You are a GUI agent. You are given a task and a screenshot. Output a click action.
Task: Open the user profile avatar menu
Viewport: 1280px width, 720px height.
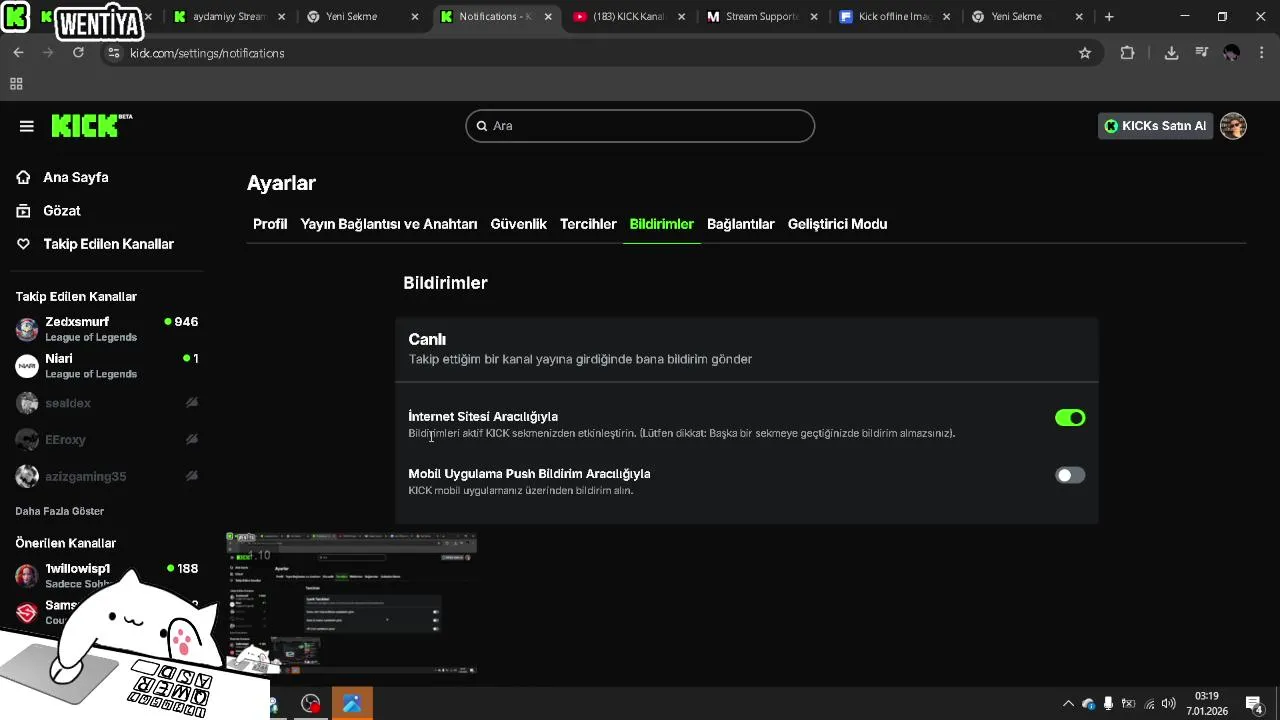pyautogui.click(x=1233, y=126)
